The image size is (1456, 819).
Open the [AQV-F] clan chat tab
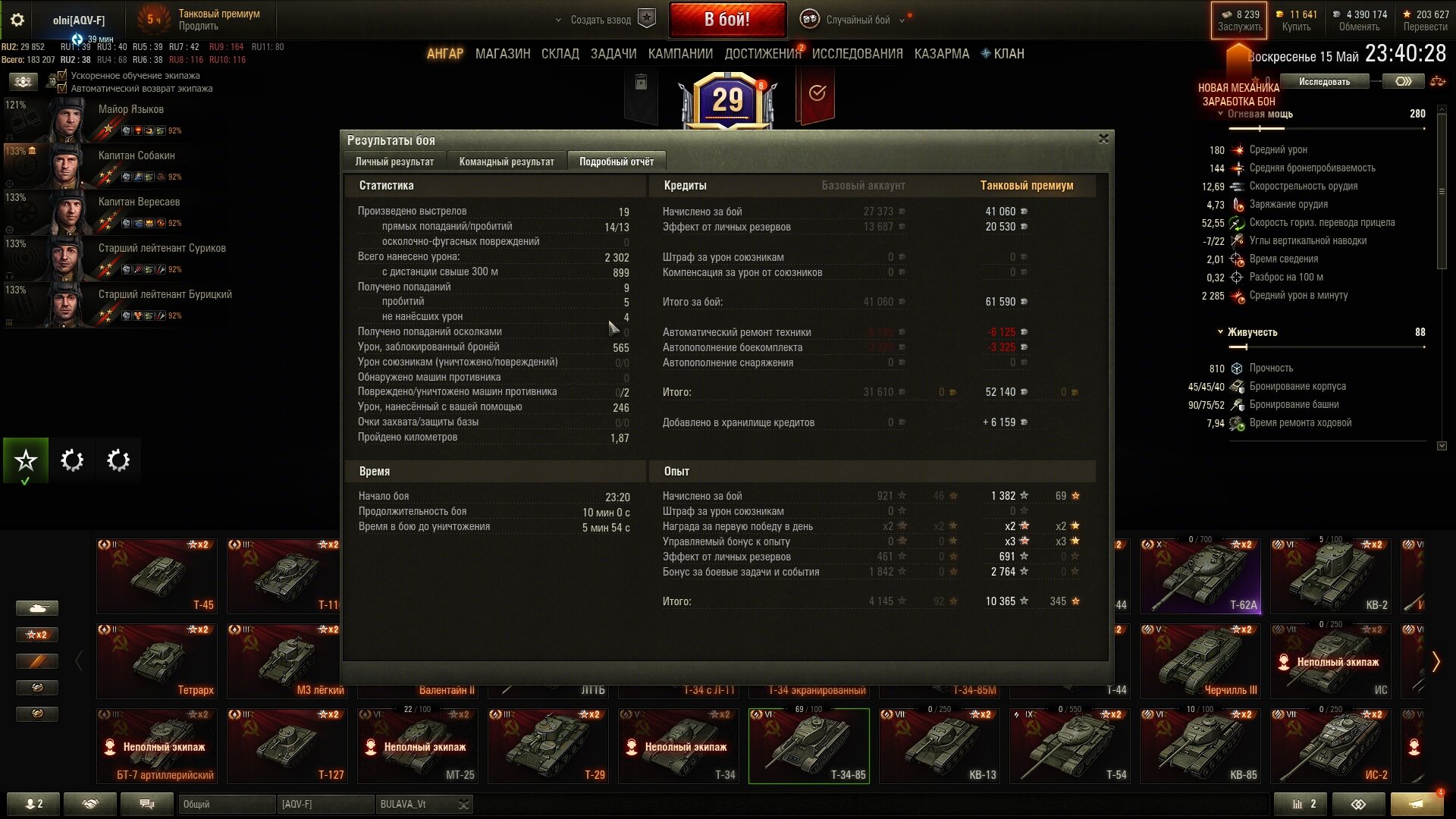click(326, 805)
